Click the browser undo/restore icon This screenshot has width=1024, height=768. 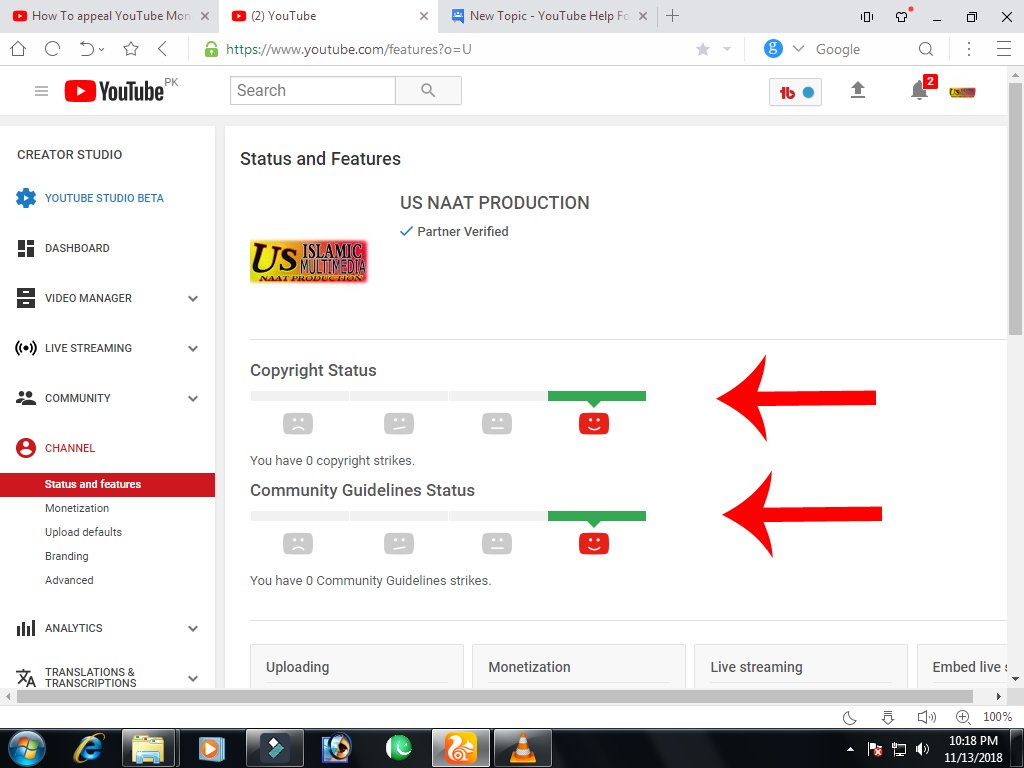pyautogui.click(x=86, y=49)
